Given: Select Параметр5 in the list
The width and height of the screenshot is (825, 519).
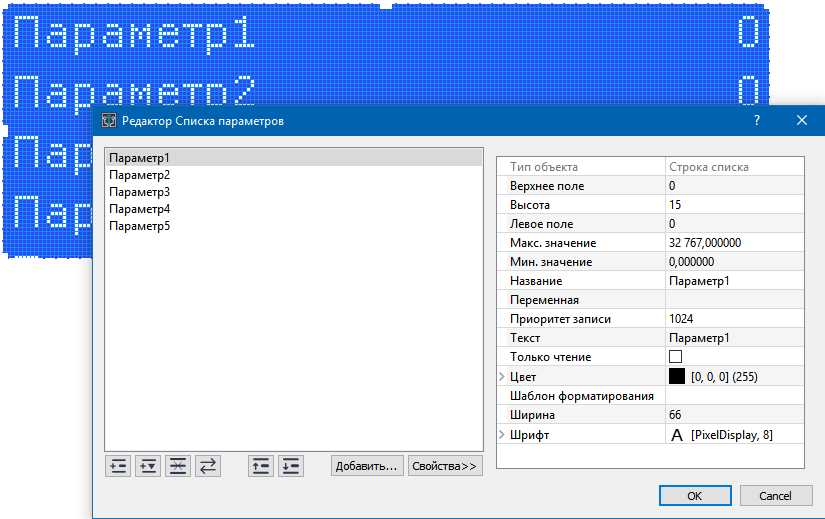Looking at the screenshot, I should 294,226.
